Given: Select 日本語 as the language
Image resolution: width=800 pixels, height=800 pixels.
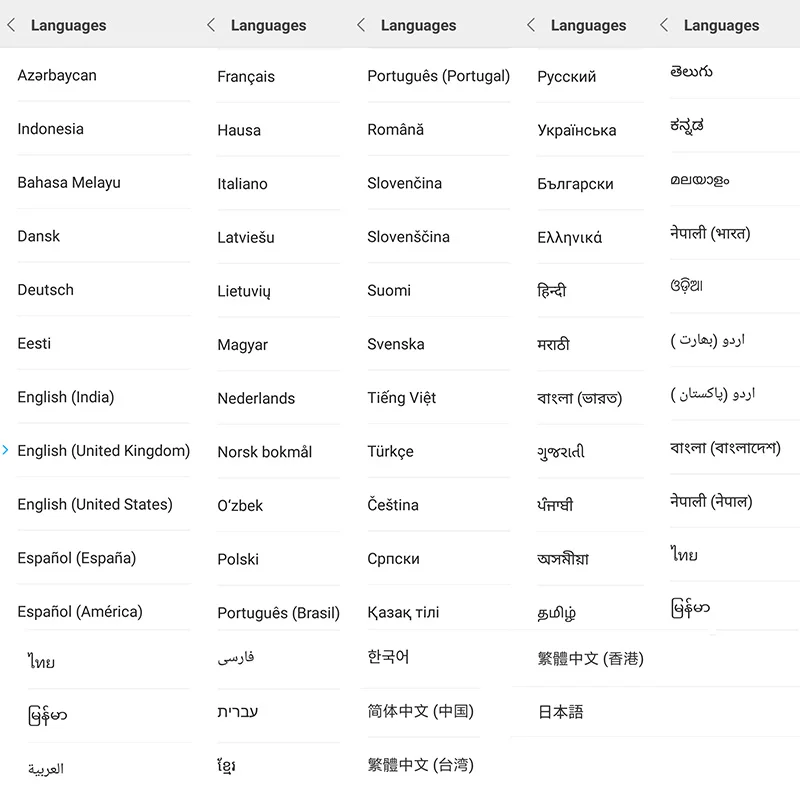Looking at the screenshot, I should coord(560,713).
